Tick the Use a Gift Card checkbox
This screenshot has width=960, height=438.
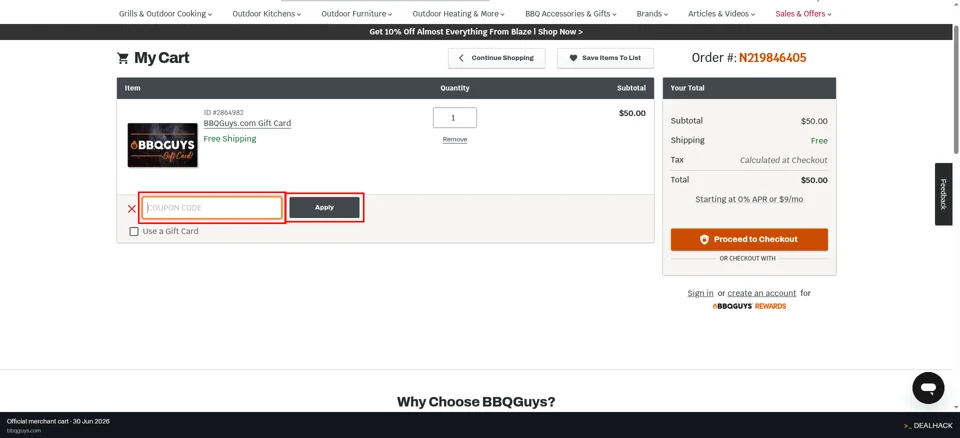[134, 232]
